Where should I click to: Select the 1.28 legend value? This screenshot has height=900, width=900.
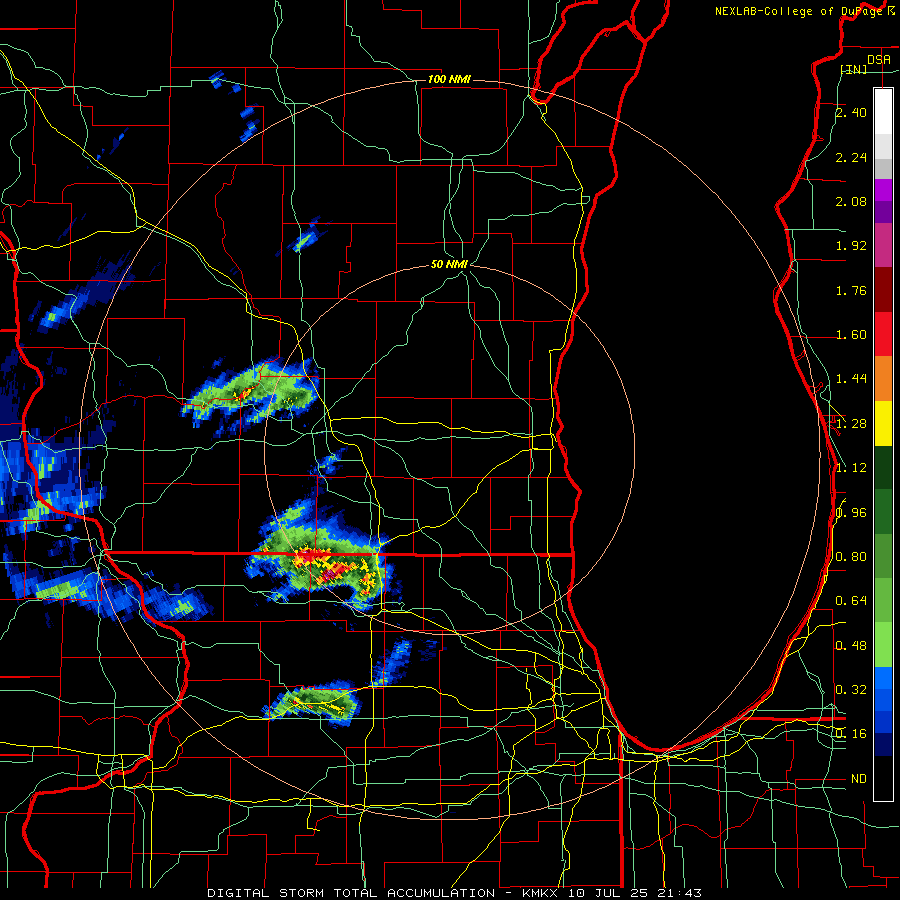pos(851,424)
